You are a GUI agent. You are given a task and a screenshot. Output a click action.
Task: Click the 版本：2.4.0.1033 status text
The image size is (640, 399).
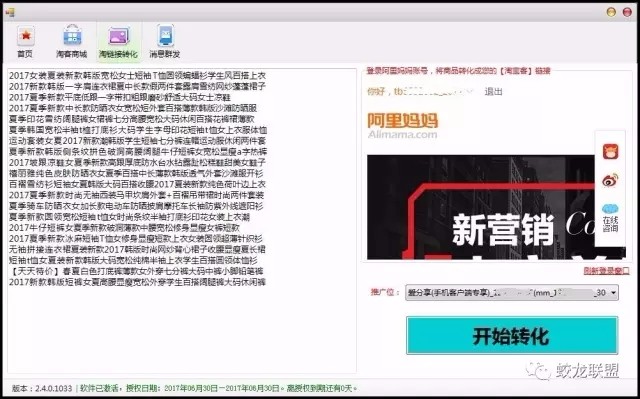click(42, 388)
